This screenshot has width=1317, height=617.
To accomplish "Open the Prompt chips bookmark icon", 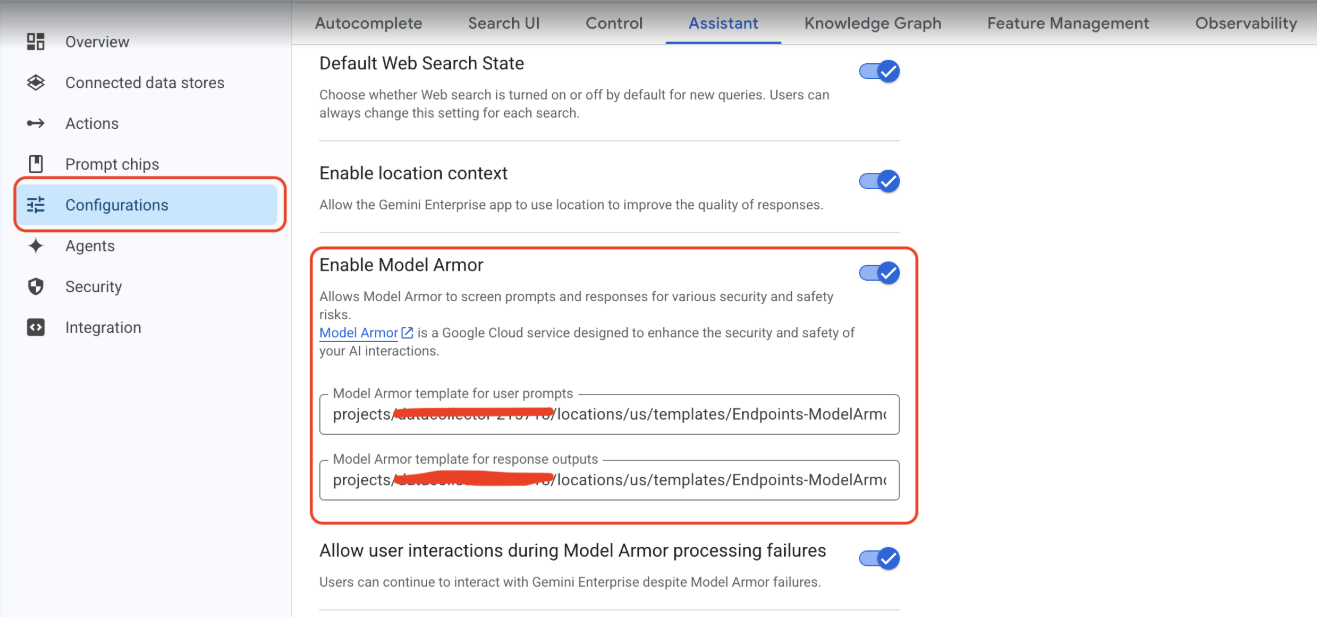I will click(36, 164).
